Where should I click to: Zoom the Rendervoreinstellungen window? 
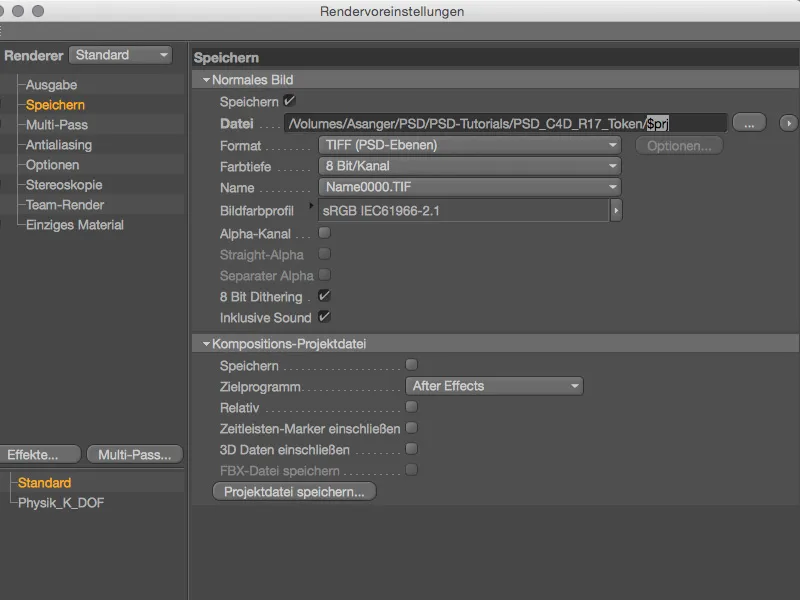click(38, 11)
